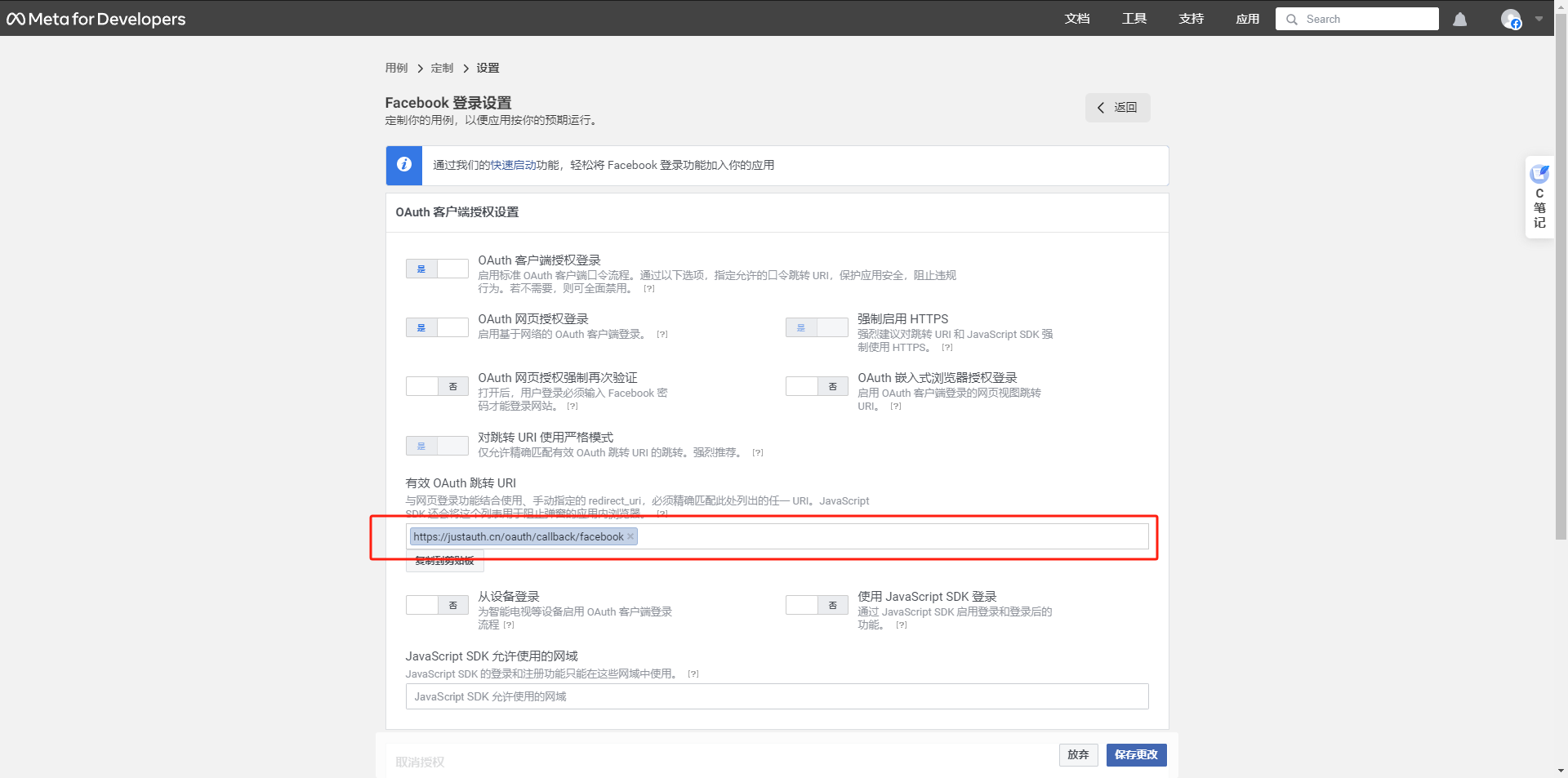Toggle OAuth 网页授权强制再次验证 switch
Screen dimensions: 1568x778
tap(437, 386)
